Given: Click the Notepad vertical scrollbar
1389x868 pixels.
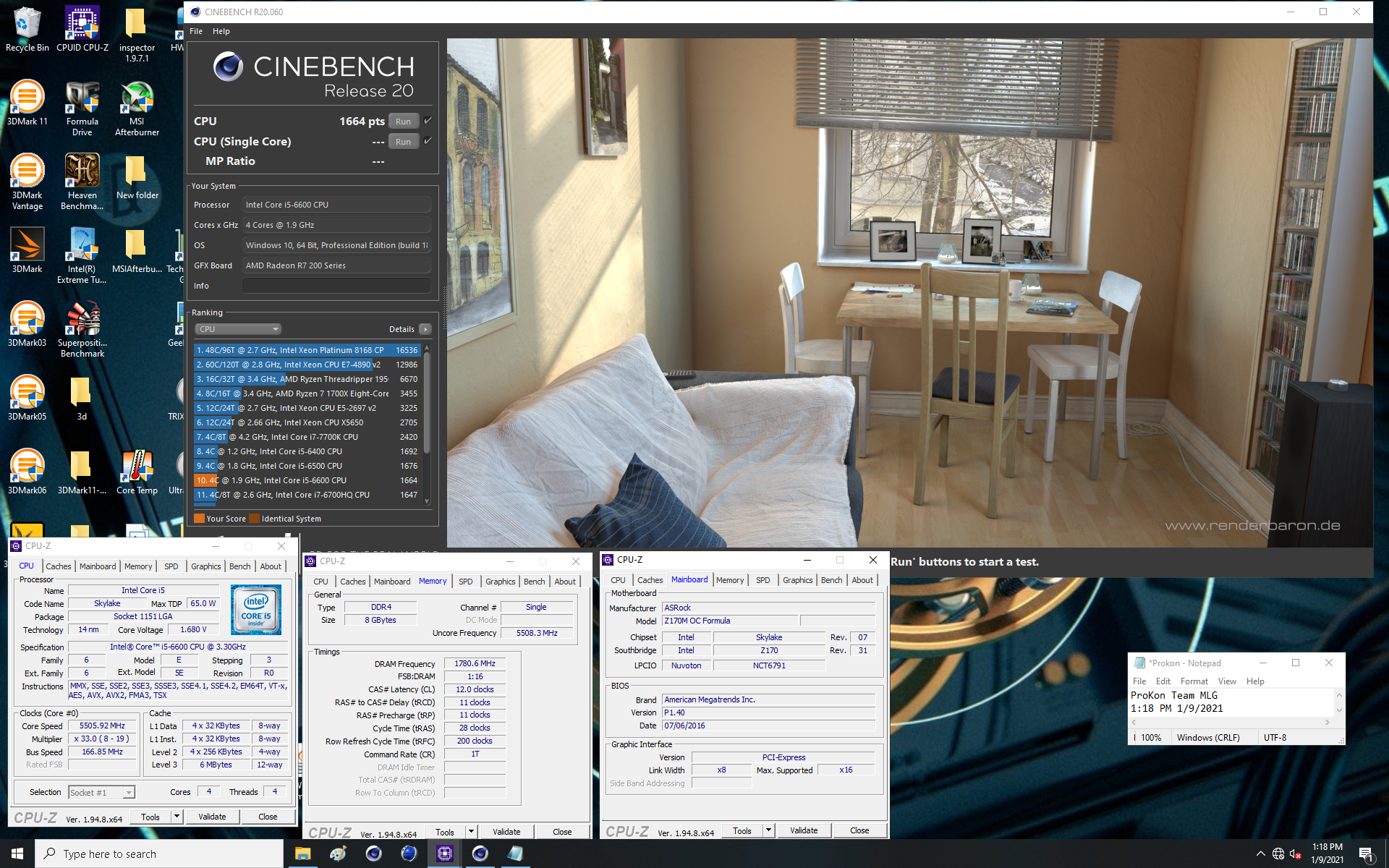Looking at the screenshot, I should (x=1339, y=702).
